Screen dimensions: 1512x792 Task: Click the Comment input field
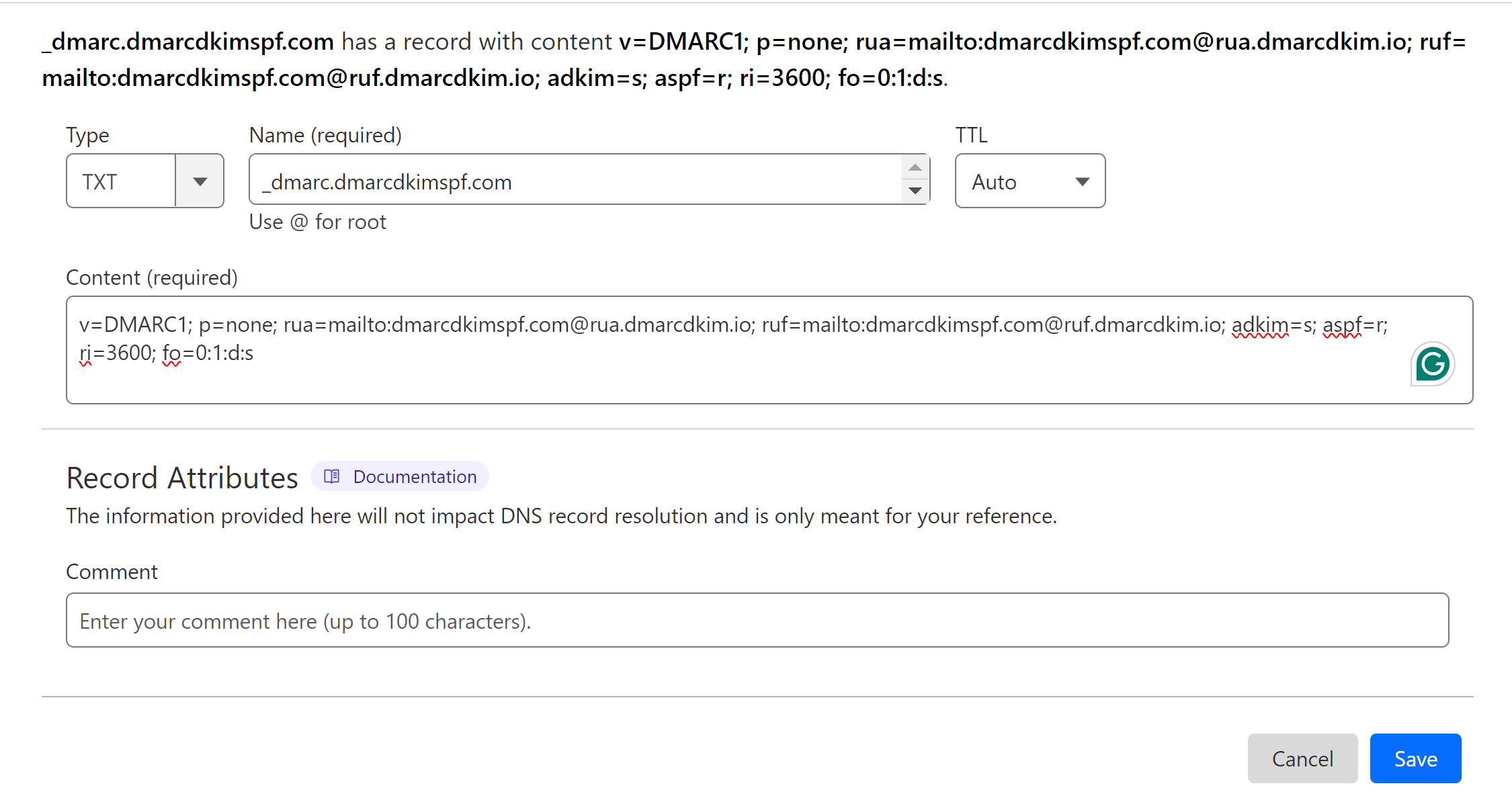point(757,620)
